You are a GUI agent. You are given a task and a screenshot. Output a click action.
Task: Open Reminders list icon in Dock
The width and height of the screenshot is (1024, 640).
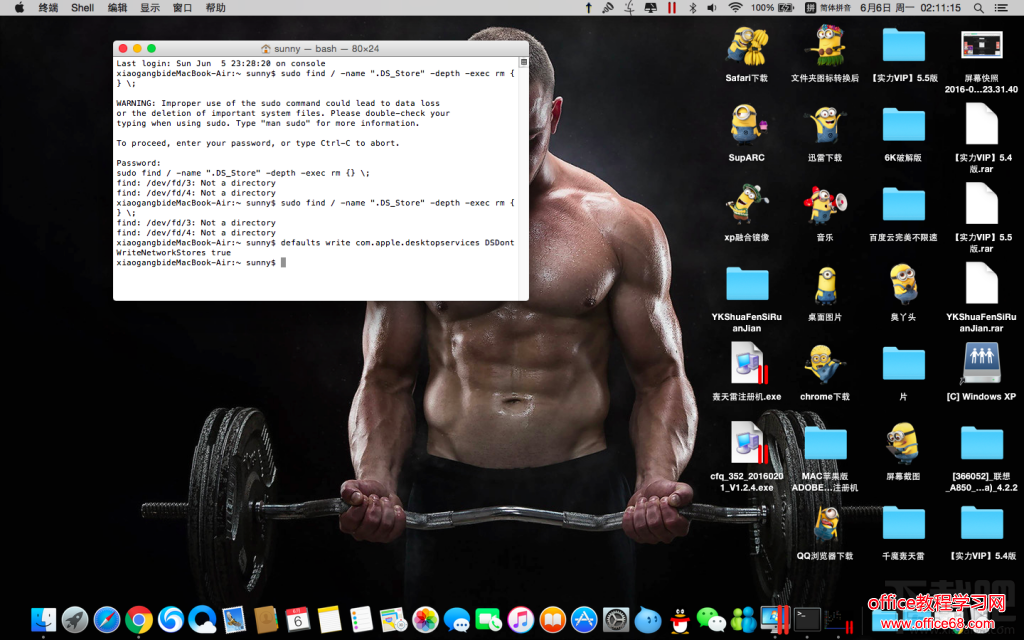[361, 619]
